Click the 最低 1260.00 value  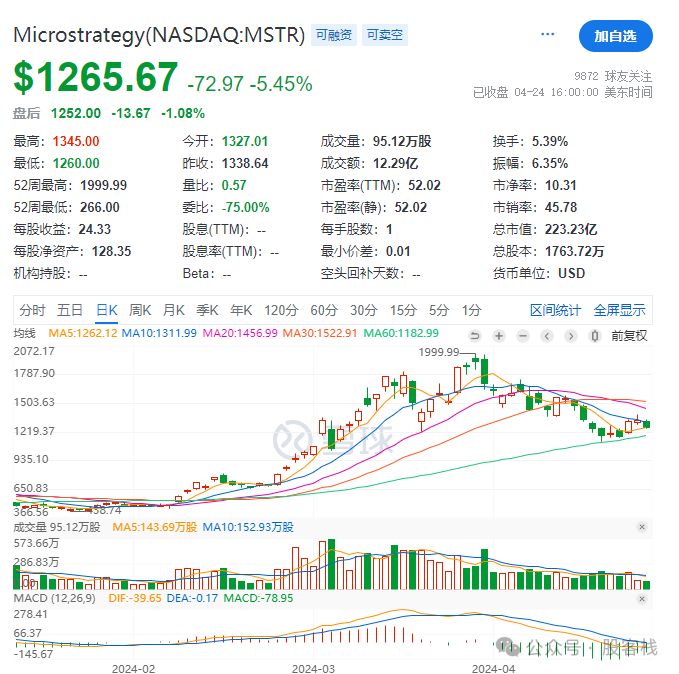[x=76, y=163]
